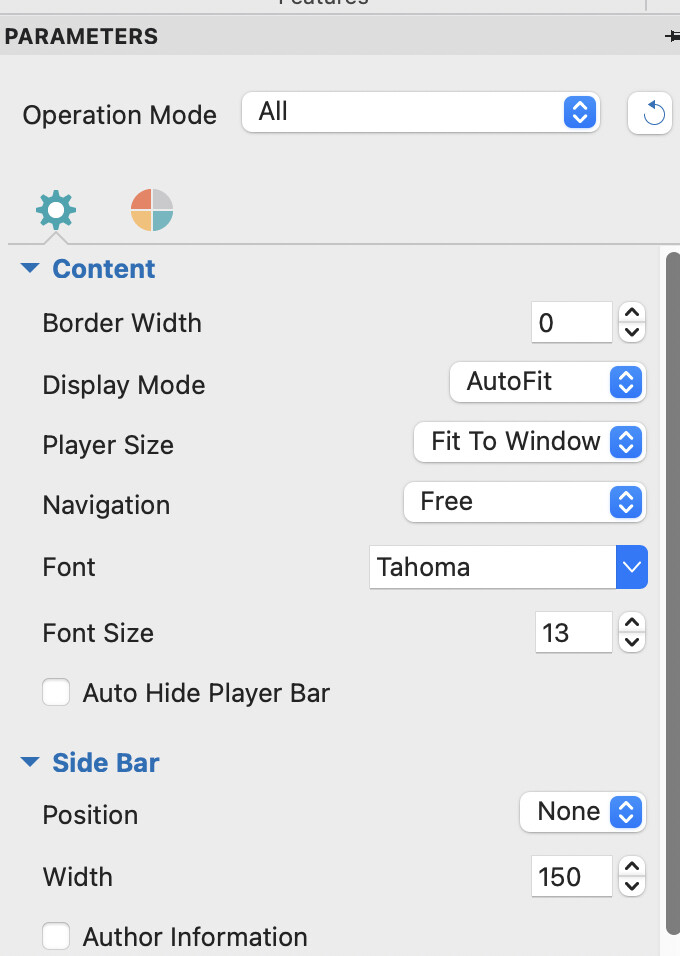This screenshot has height=956, width=680.
Task: Open the Operation Mode dropdown
Action: (x=420, y=112)
